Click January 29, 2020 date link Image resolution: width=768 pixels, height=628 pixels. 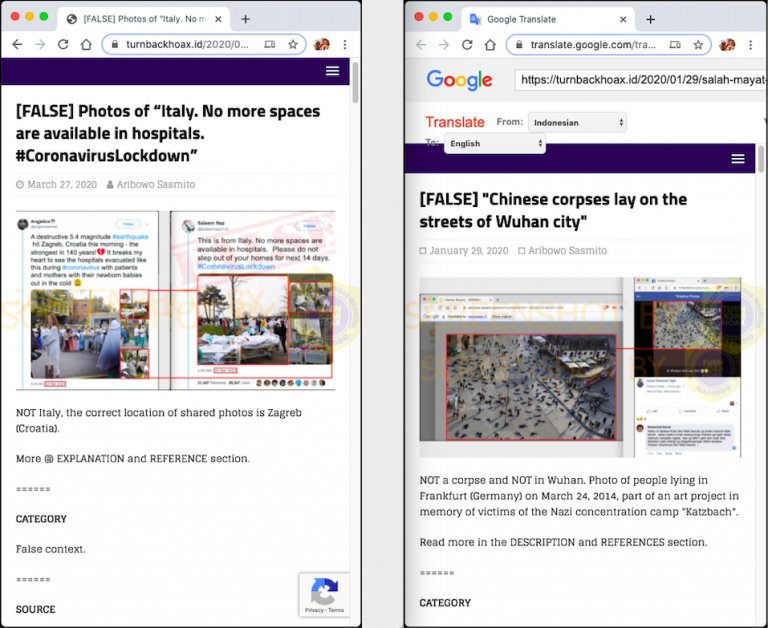tap(469, 251)
